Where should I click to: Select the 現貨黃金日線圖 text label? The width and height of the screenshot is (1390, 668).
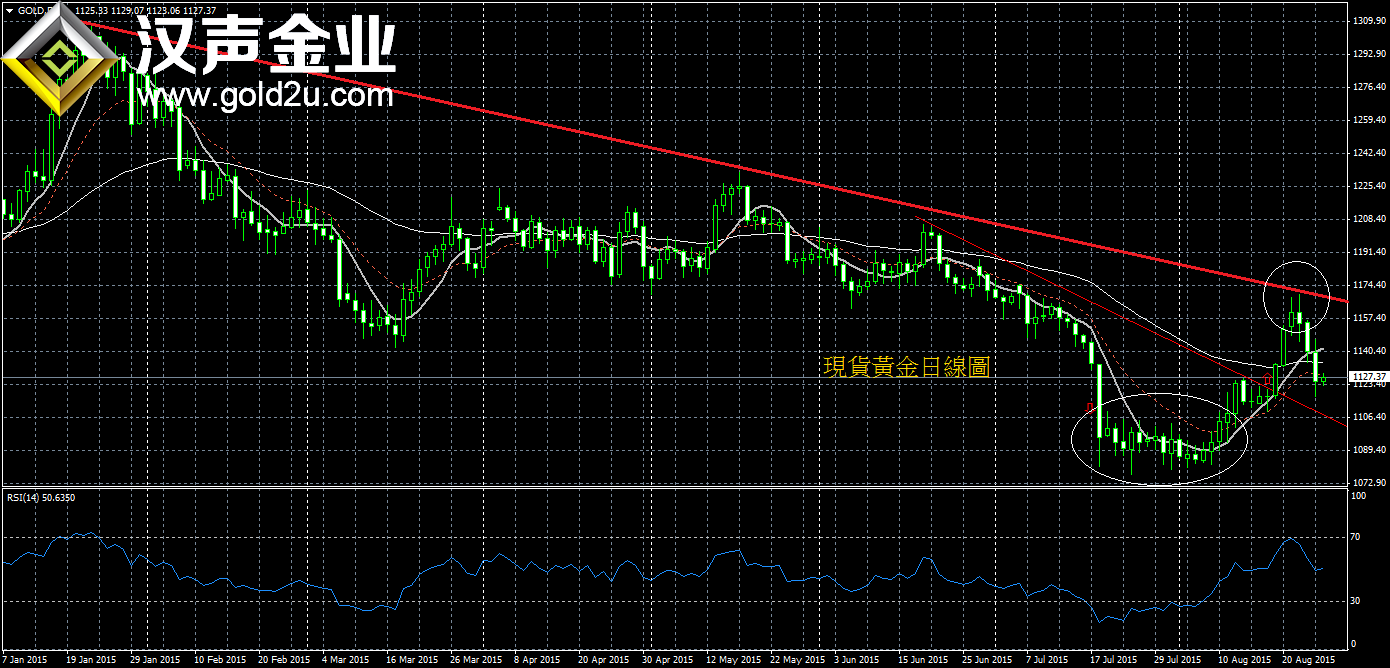click(x=906, y=367)
